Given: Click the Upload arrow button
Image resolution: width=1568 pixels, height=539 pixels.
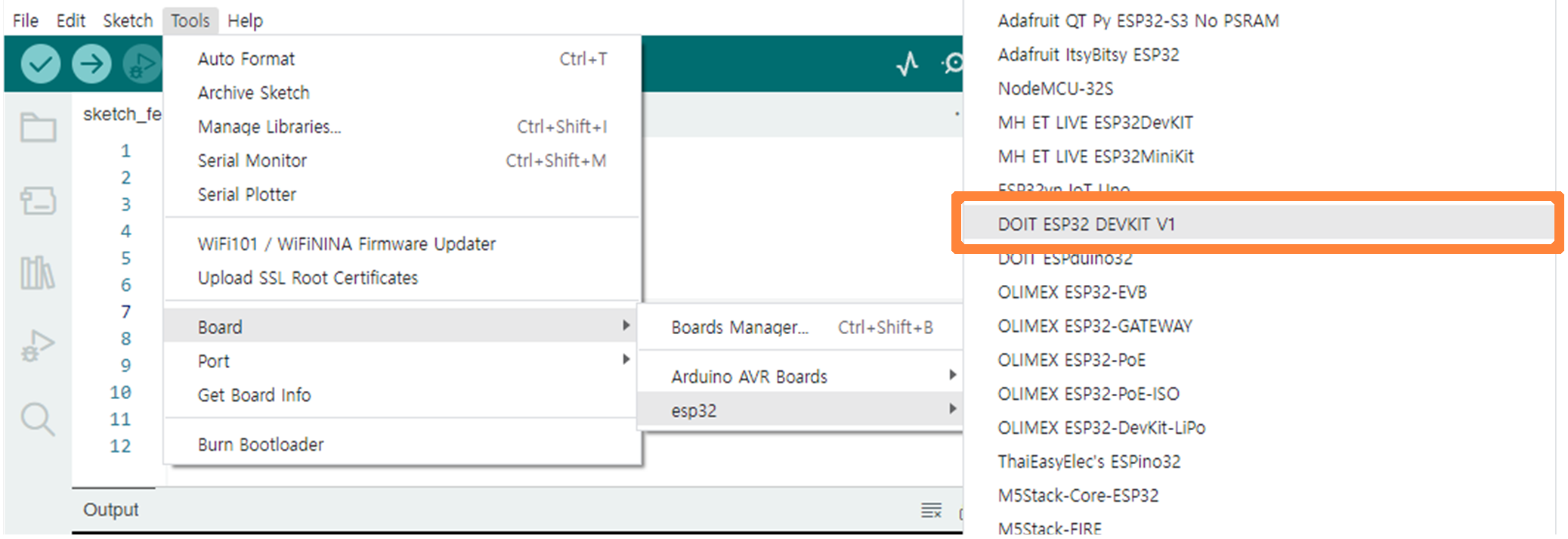Looking at the screenshot, I should pyautogui.click(x=91, y=64).
